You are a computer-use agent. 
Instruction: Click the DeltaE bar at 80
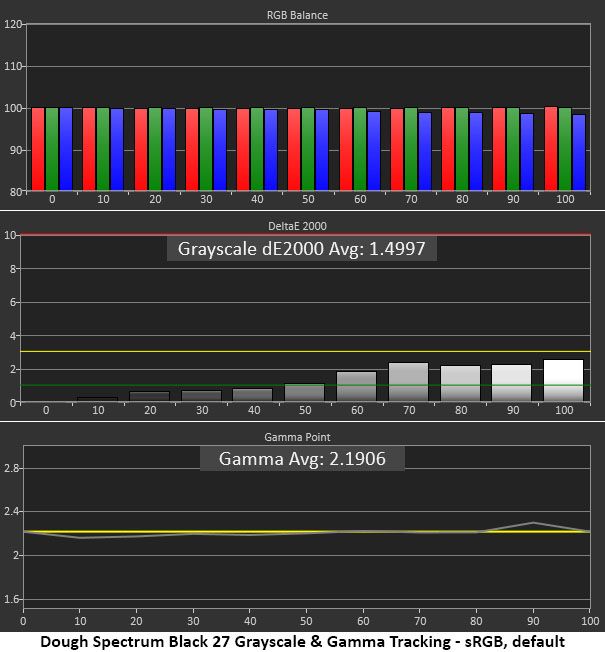[460, 384]
